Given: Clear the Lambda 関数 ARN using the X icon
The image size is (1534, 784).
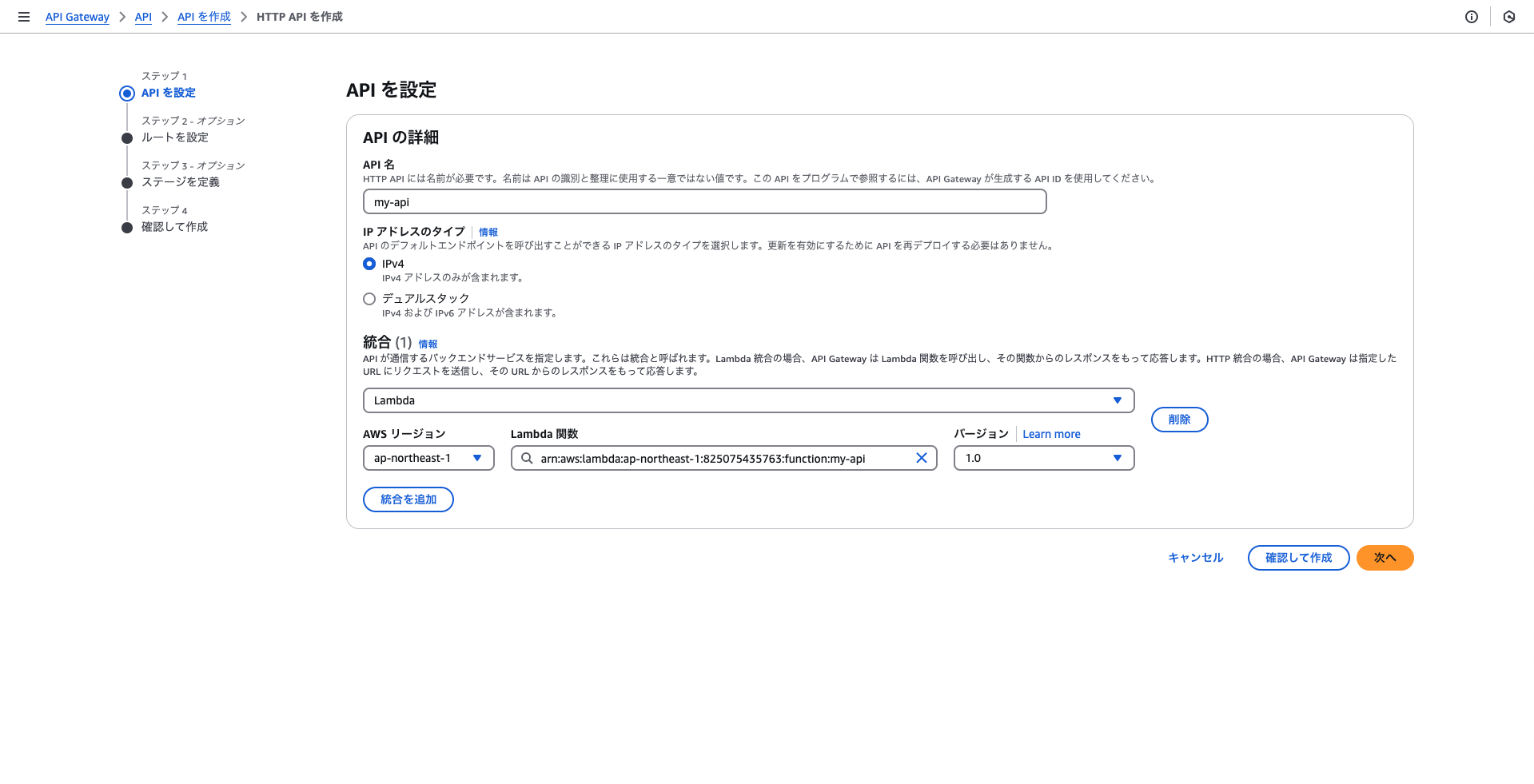Looking at the screenshot, I should click(921, 458).
